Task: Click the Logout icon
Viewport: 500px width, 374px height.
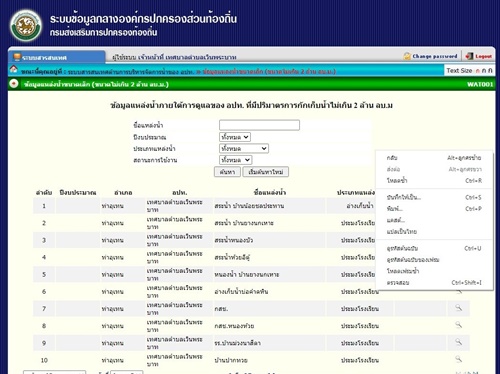Action: click(469, 56)
